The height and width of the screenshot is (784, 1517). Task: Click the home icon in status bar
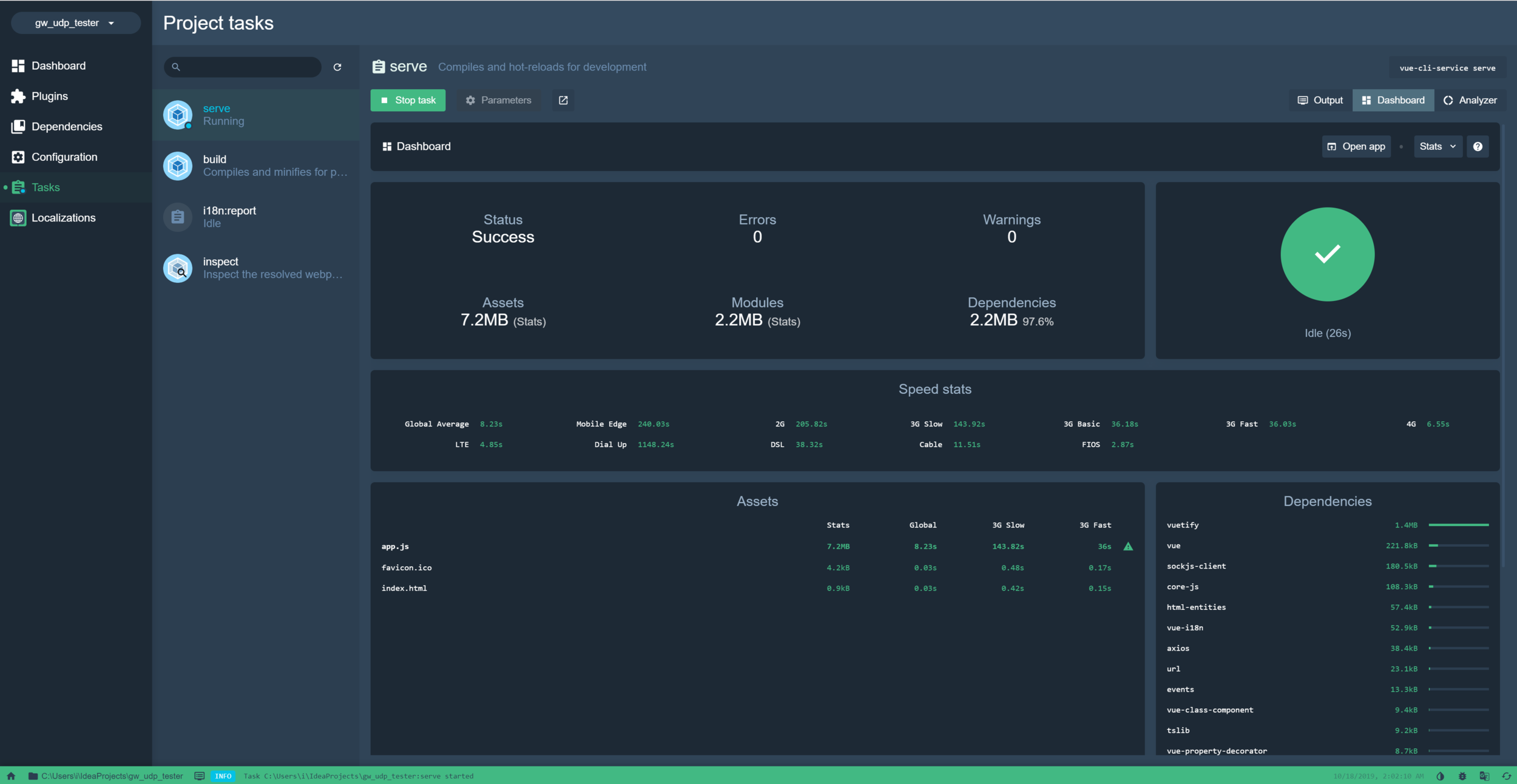pos(11,776)
